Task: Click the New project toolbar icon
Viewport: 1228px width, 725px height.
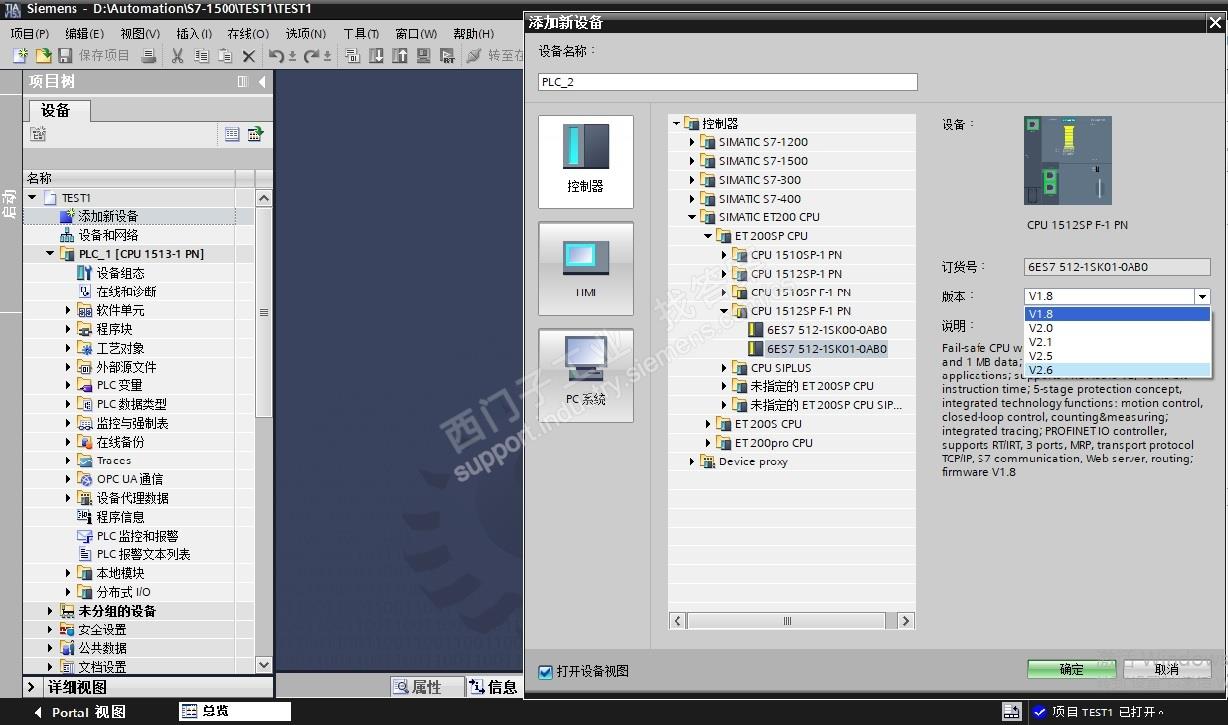Action: click(19, 56)
